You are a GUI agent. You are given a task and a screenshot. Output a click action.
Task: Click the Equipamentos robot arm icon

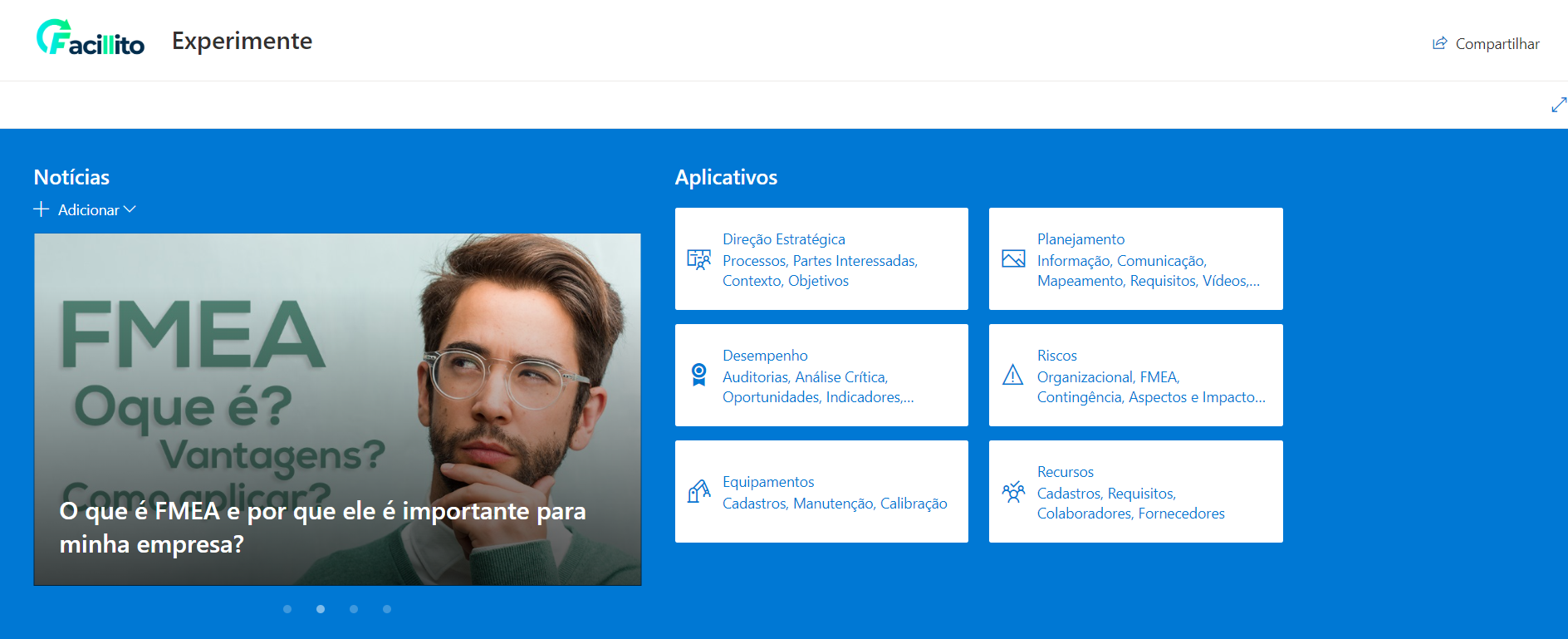(699, 491)
